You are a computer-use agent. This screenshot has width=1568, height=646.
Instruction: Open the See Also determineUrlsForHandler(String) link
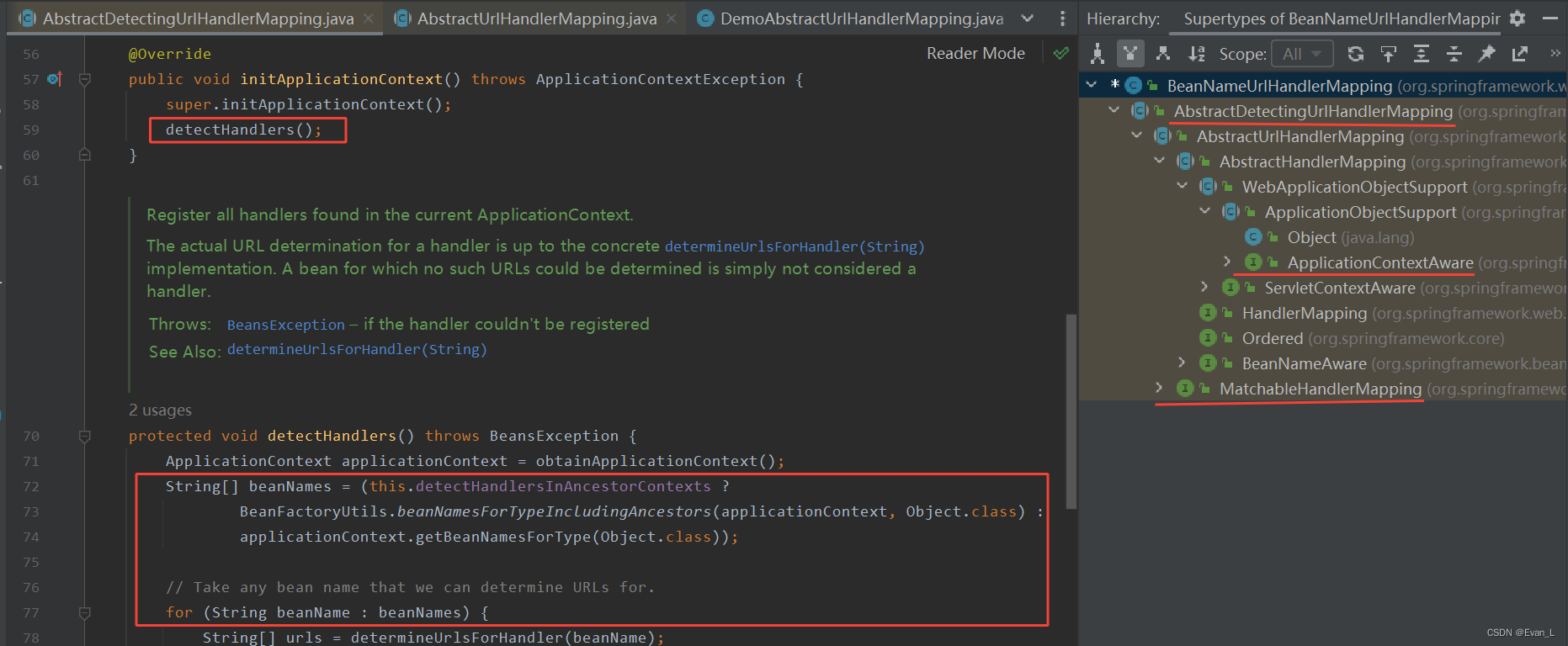357,349
